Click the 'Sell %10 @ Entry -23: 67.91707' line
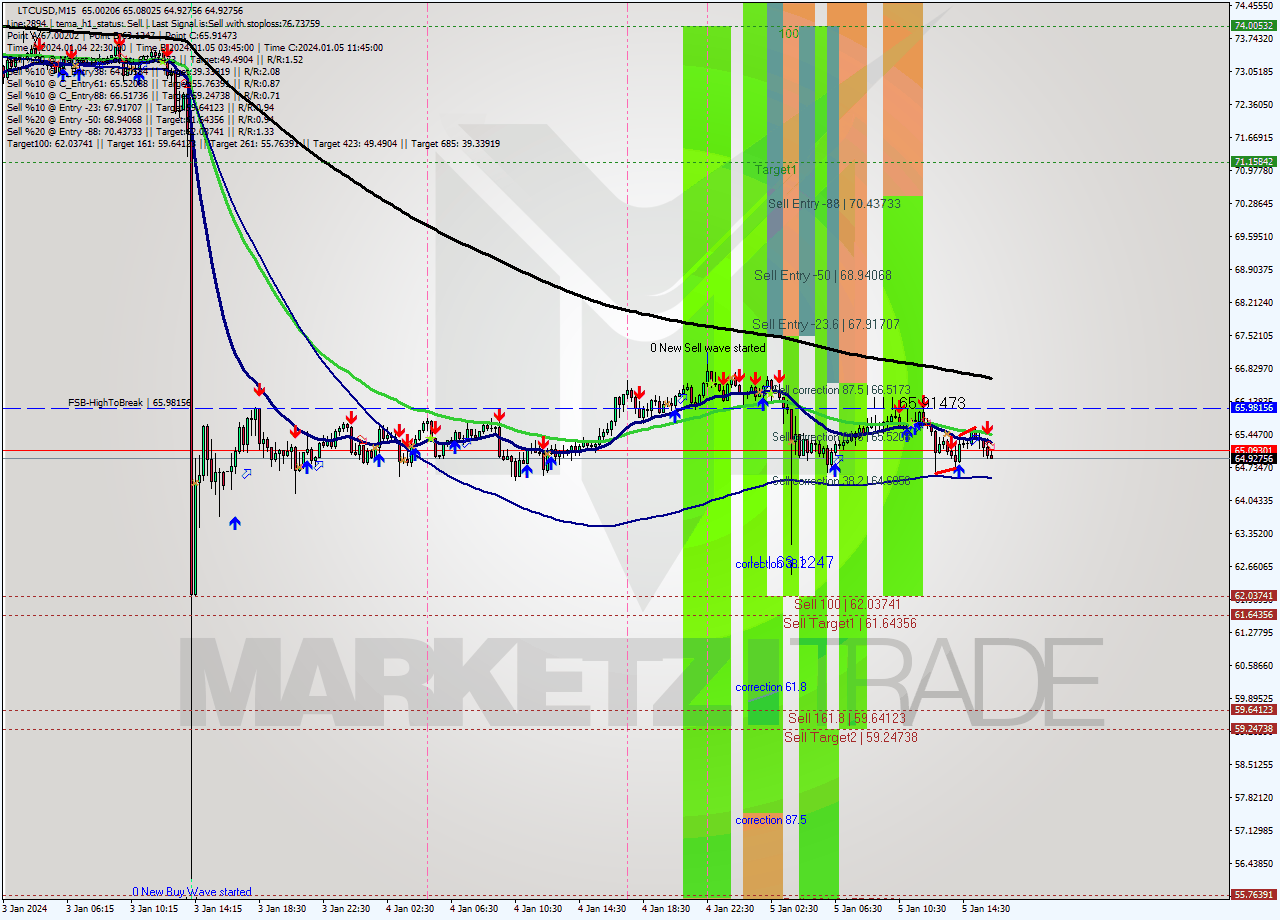Image resolution: width=1280 pixels, height=920 pixels. coord(140,108)
